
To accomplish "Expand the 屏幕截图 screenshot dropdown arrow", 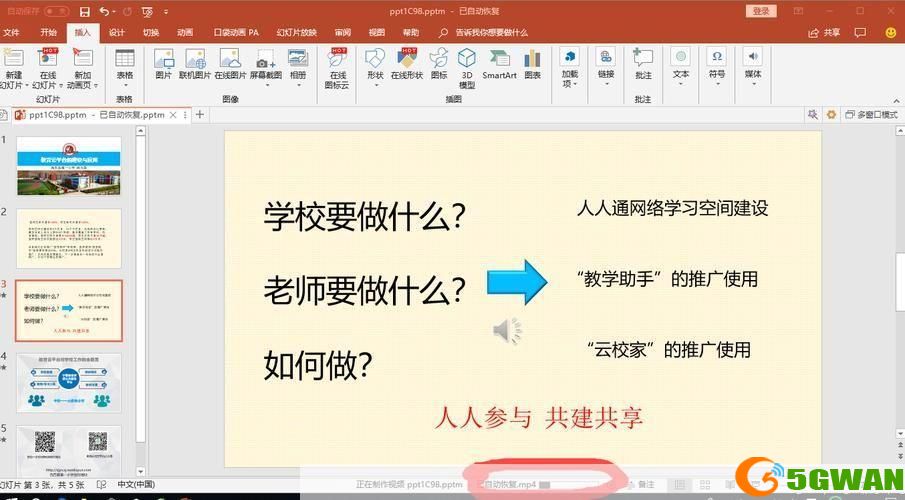I will 267,85.
